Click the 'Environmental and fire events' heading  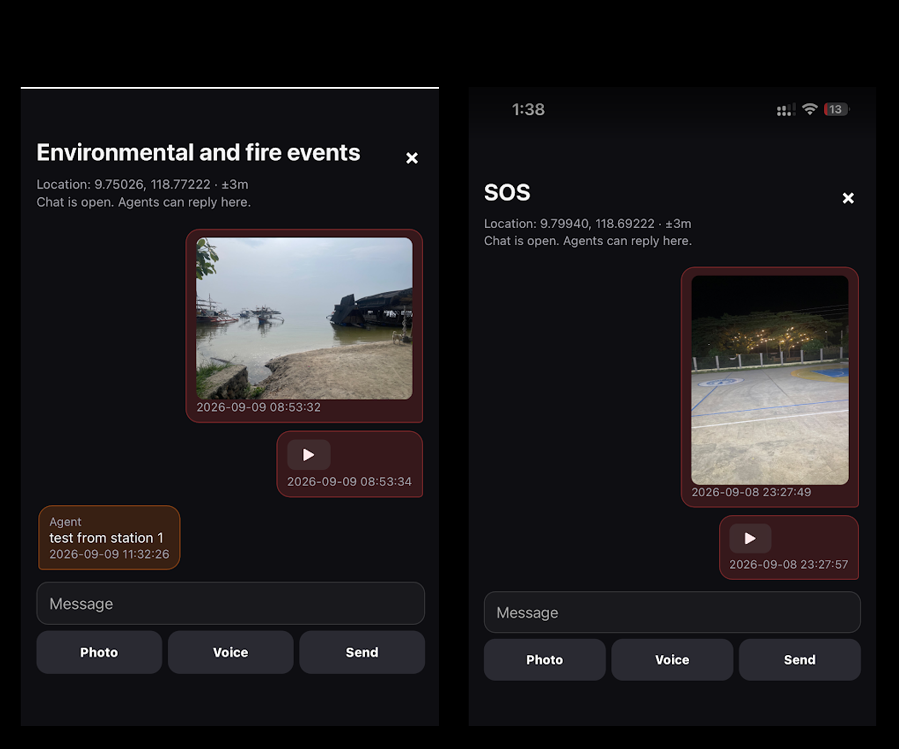[x=198, y=153]
